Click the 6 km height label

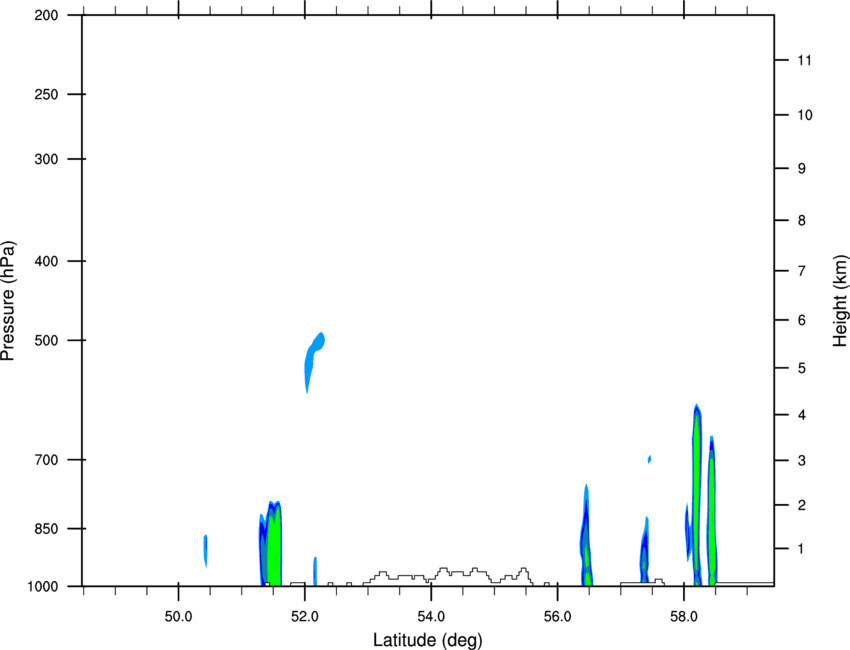802,320
